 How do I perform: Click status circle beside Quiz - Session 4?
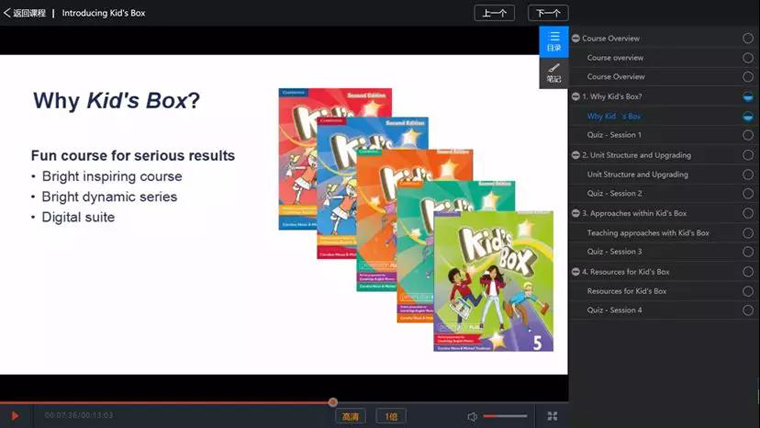point(748,310)
